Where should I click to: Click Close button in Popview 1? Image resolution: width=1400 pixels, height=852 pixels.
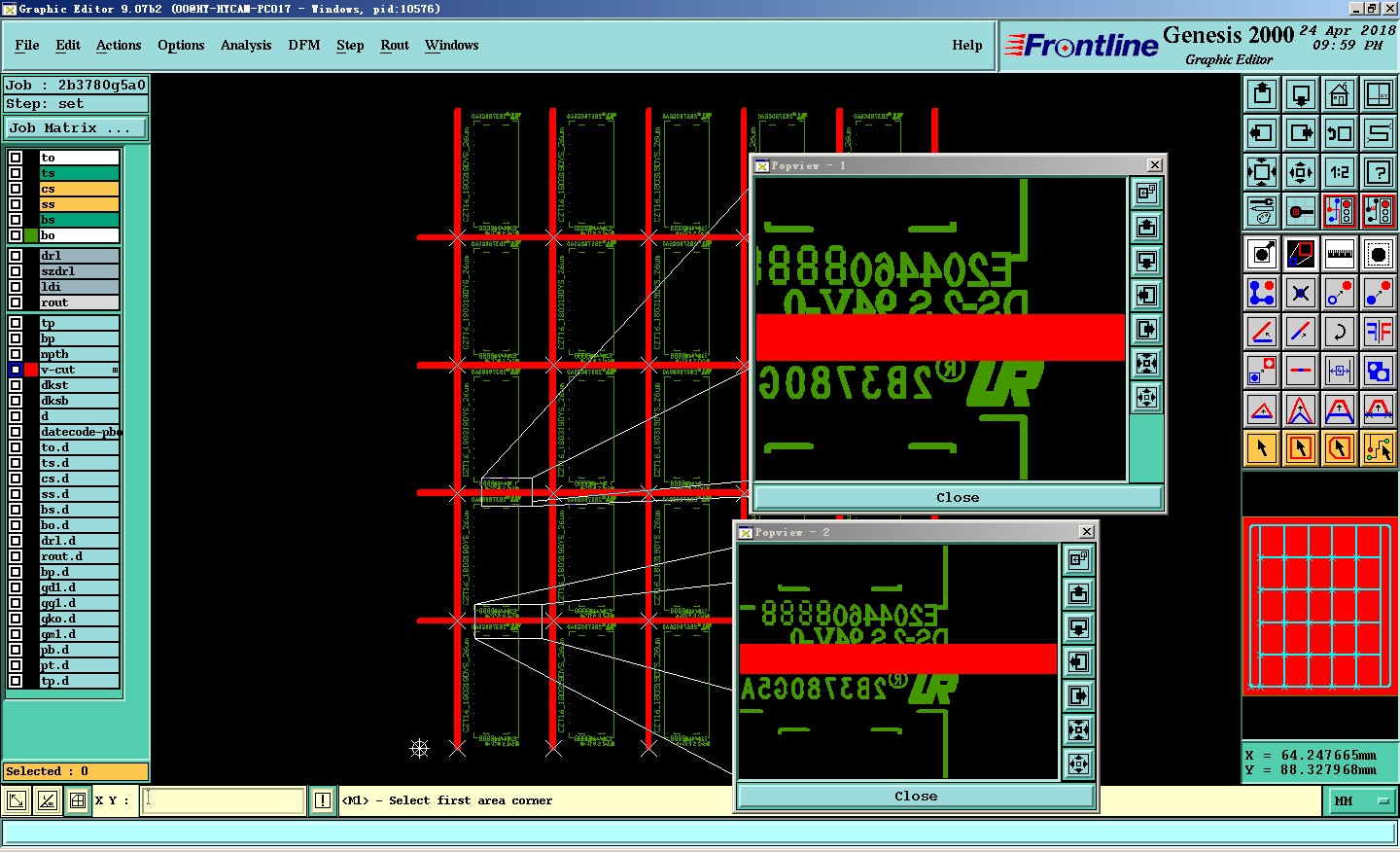click(958, 497)
